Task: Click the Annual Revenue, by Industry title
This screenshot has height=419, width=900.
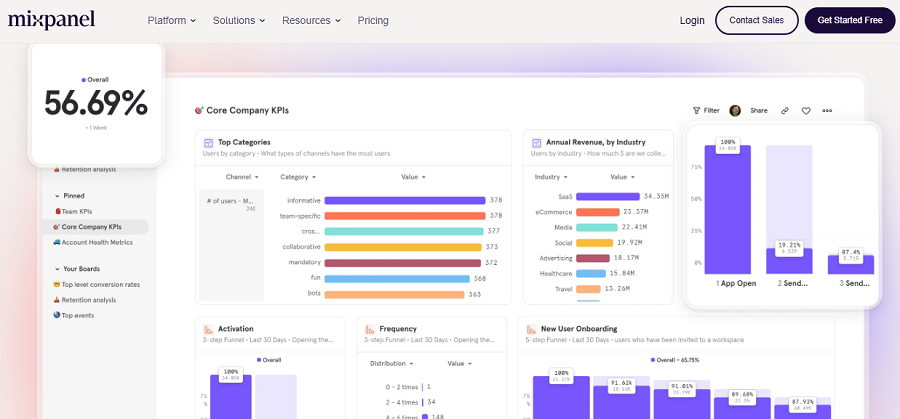Action: click(x=596, y=142)
